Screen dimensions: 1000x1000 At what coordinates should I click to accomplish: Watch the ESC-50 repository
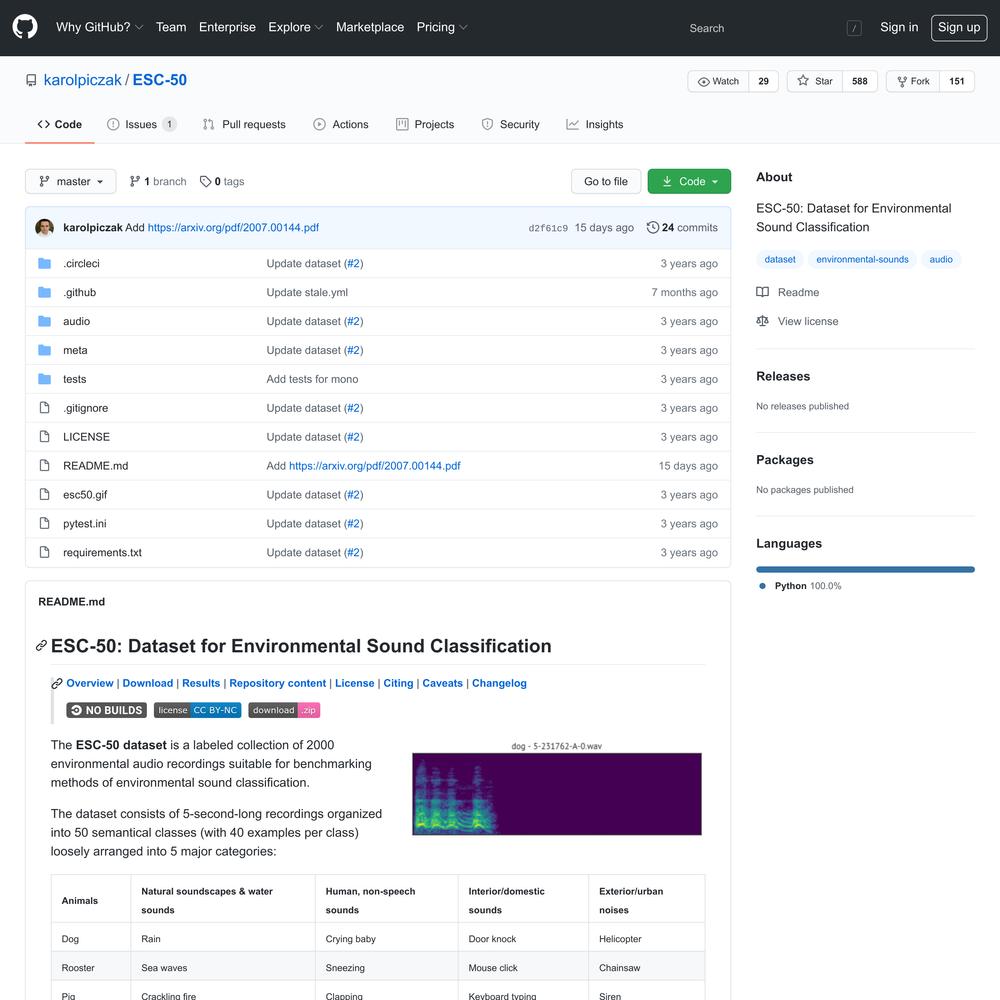coord(718,82)
